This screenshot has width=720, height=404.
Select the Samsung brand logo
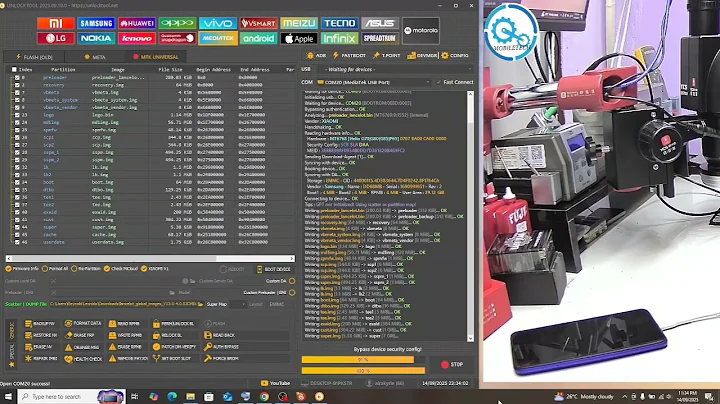[96, 23]
